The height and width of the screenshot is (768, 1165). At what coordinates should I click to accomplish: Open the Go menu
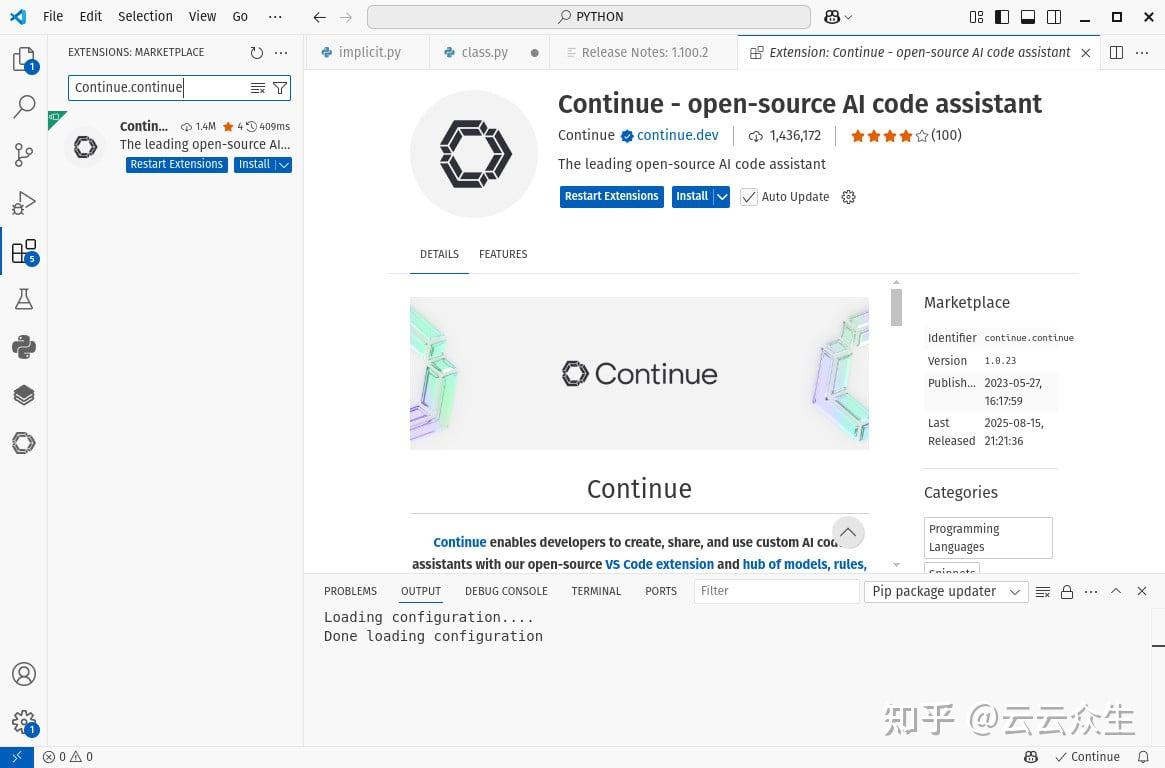(240, 16)
